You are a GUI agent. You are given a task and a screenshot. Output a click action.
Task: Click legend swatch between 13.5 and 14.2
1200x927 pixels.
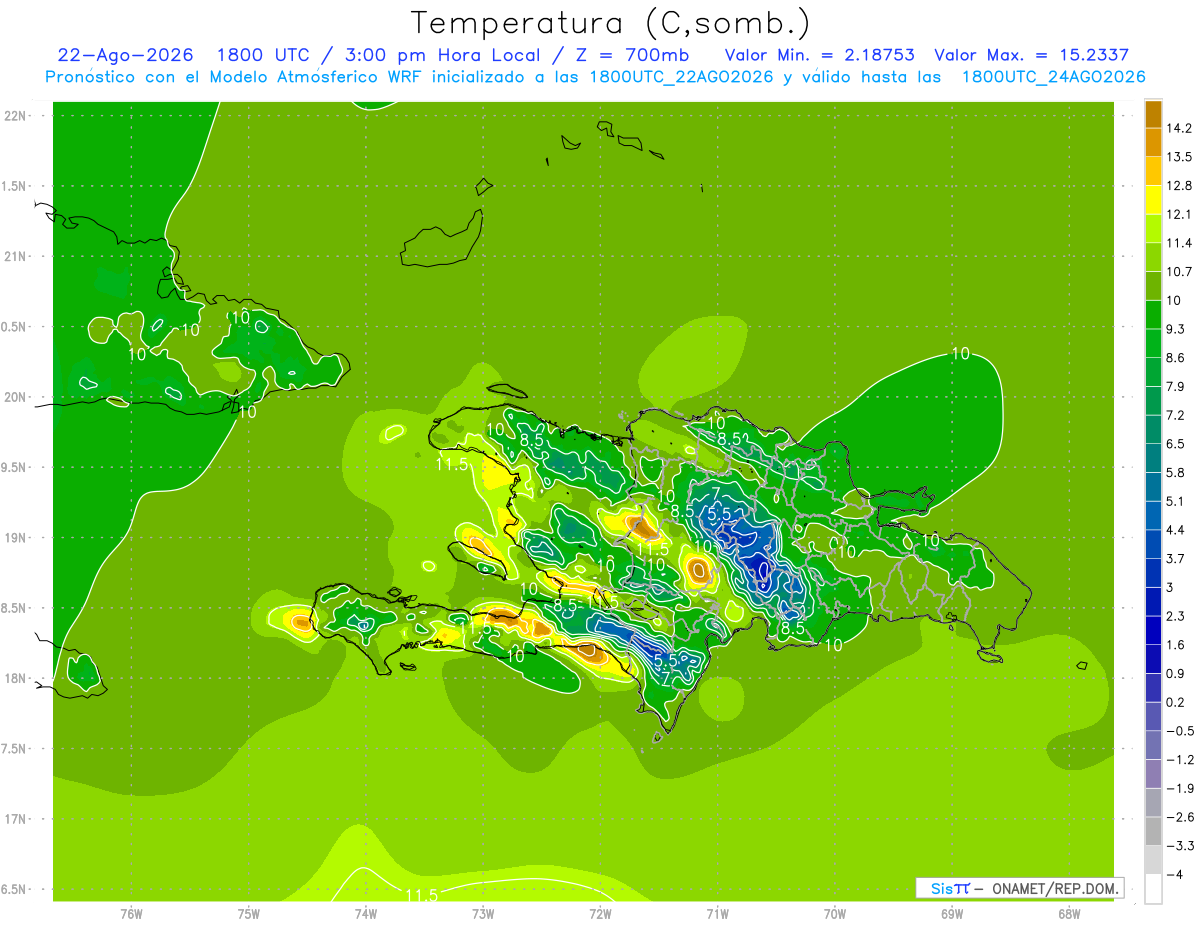click(1153, 143)
